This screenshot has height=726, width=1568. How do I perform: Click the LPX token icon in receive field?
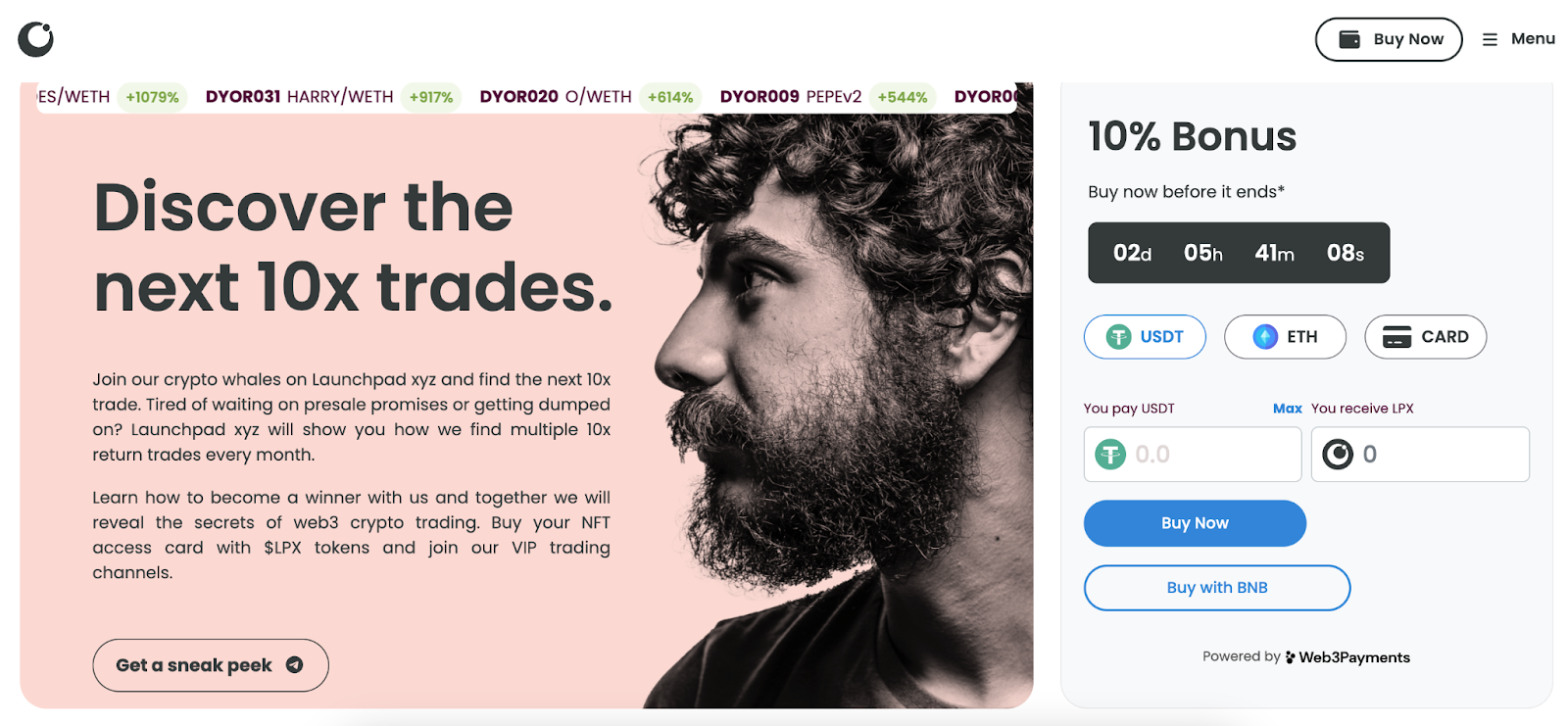1338,455
